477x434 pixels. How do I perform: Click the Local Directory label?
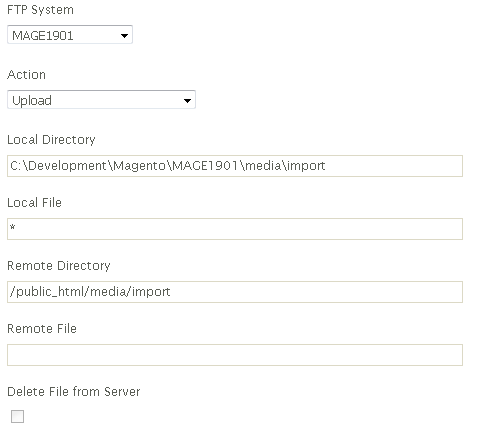pos(51,140)
